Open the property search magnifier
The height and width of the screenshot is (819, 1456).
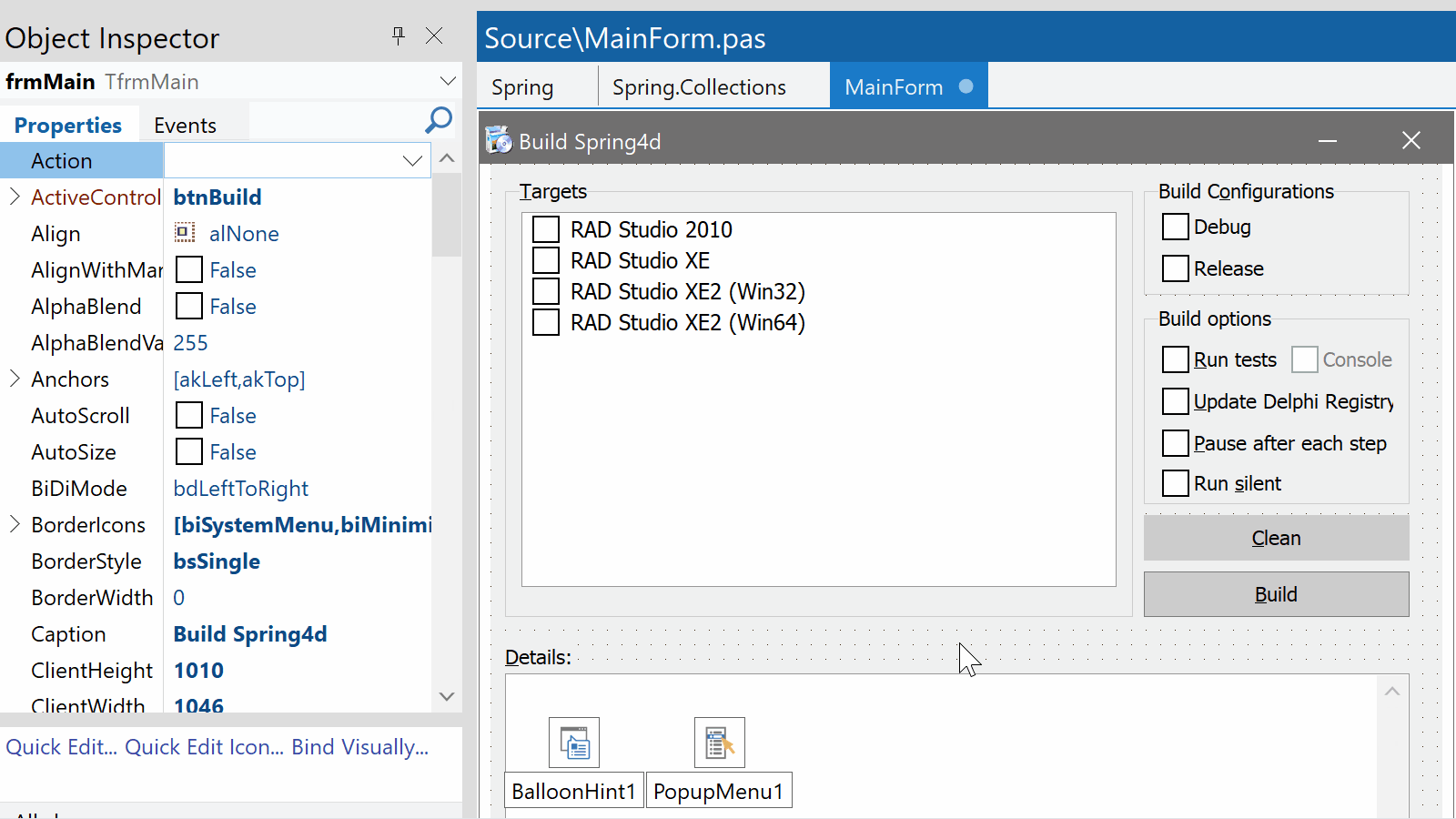point(439,120)
